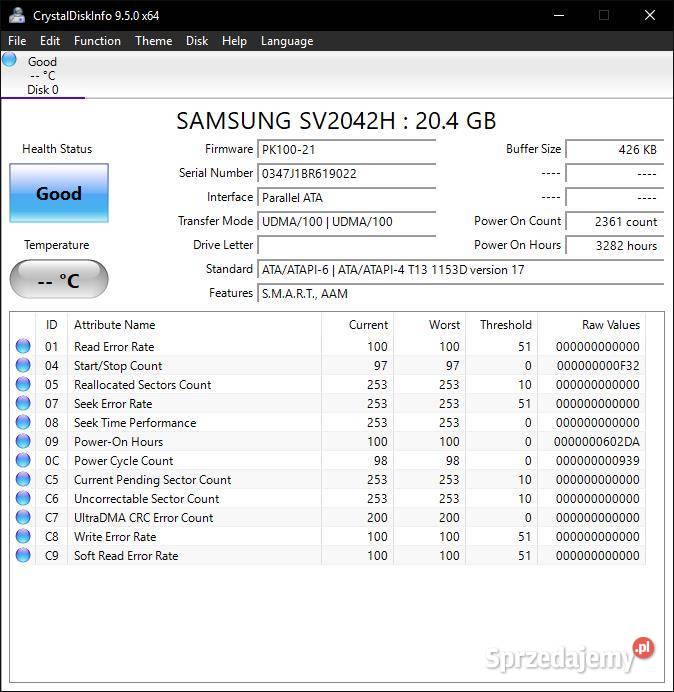Open the Language menu
This screenshot has width=674, height=692.
point(287,41)
